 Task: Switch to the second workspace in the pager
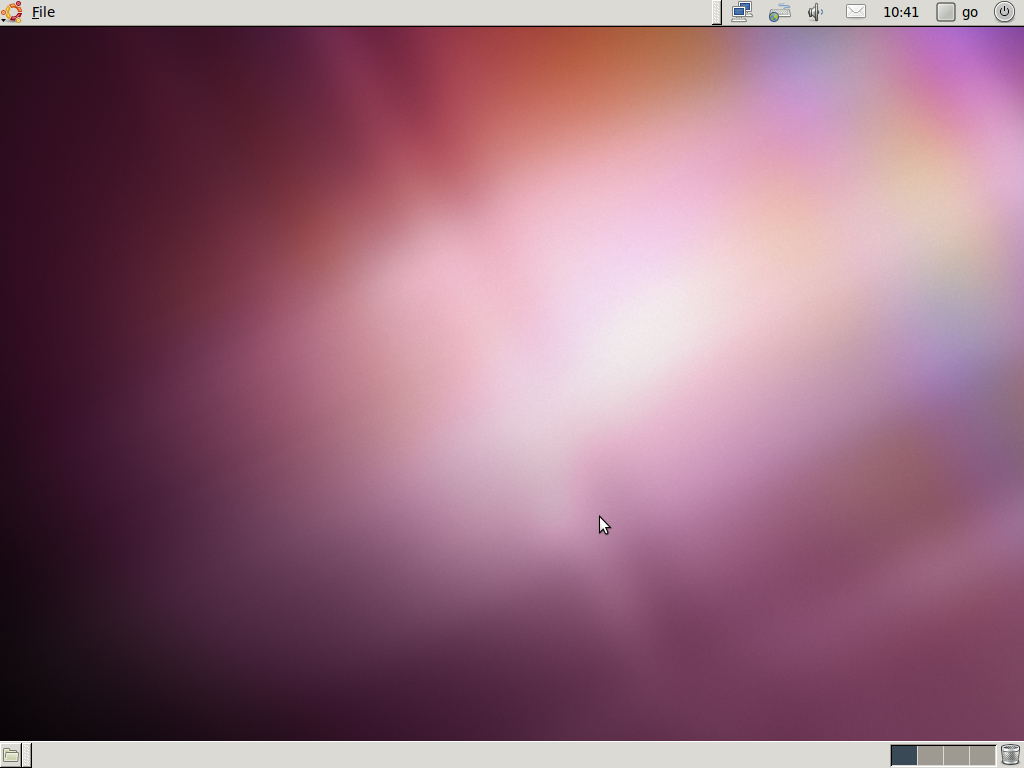[930, 756]
